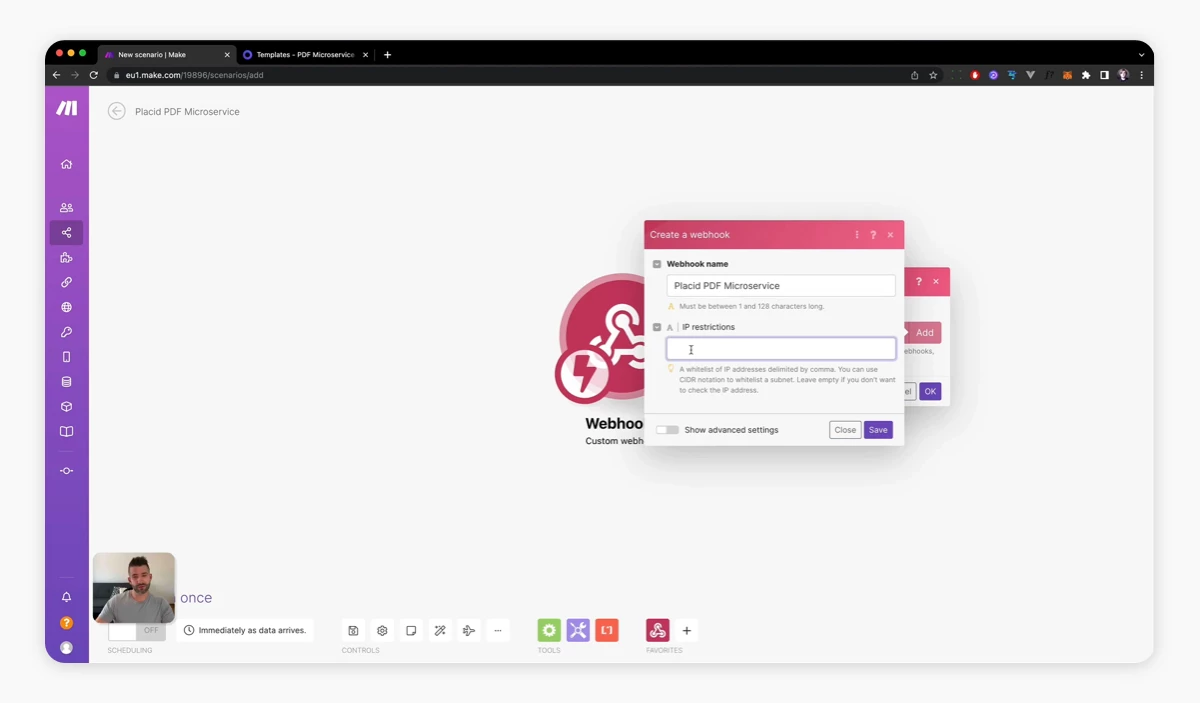Screen dimensions: 1200x703
Task: Open the Home (house) sidebar icon
Action: [66, 164]
